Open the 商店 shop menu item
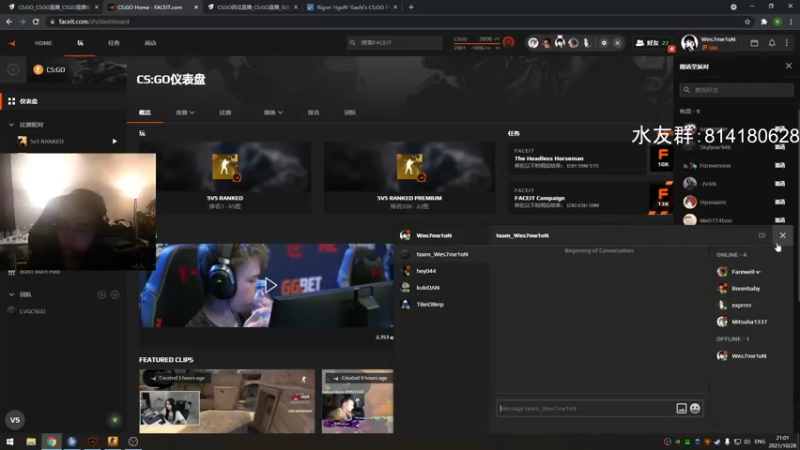The image size is (800, 450). tap(150, 43)
